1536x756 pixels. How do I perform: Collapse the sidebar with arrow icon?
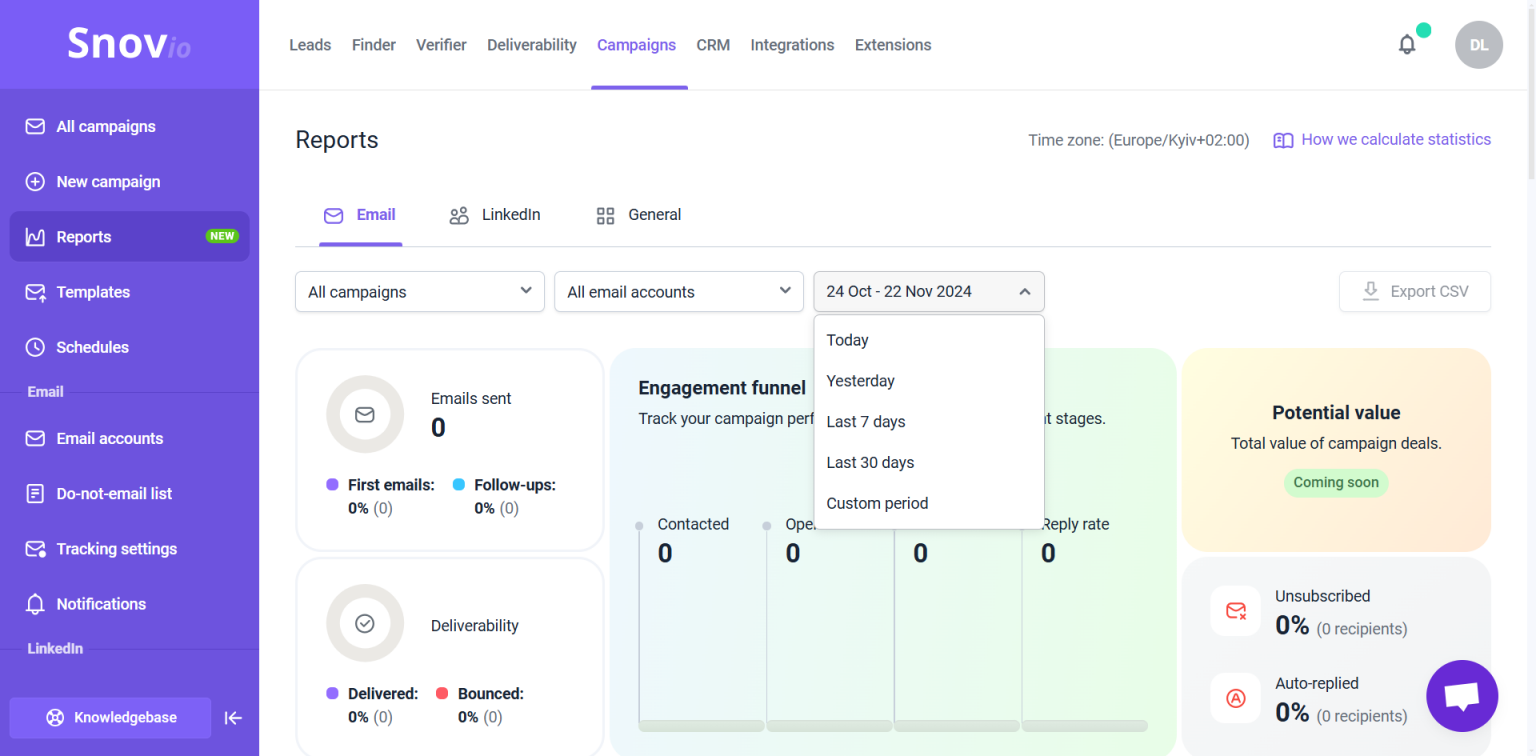click(233, 718)
